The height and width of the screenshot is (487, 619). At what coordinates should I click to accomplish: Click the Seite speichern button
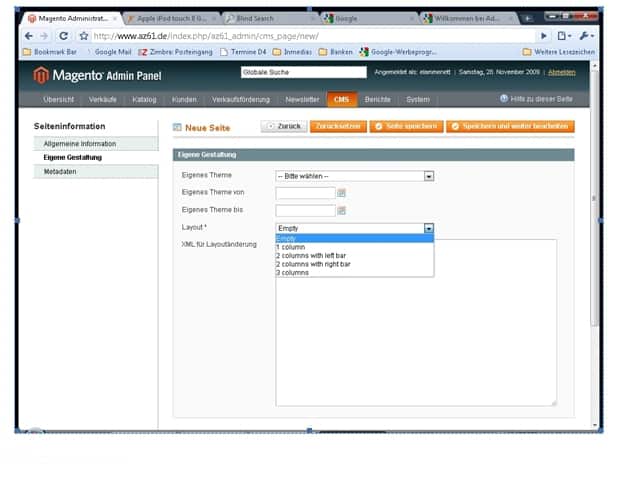click(x=405, y=127)
